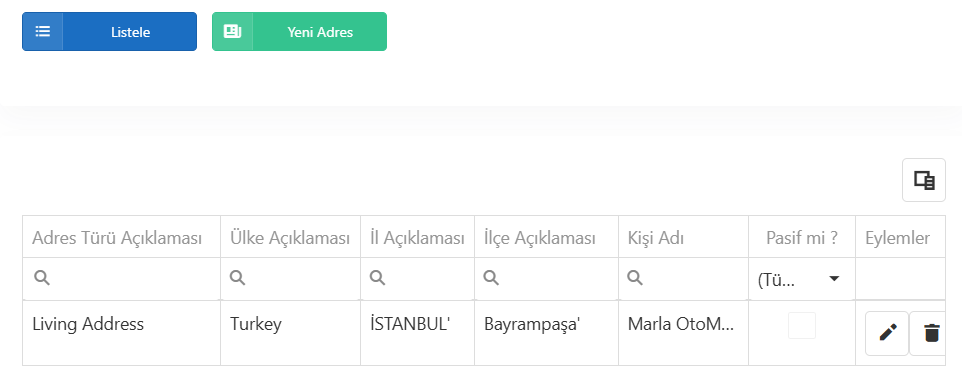Open the column chooser icon above the grid
The image size is (962, 377).
(x=923, y=180)
